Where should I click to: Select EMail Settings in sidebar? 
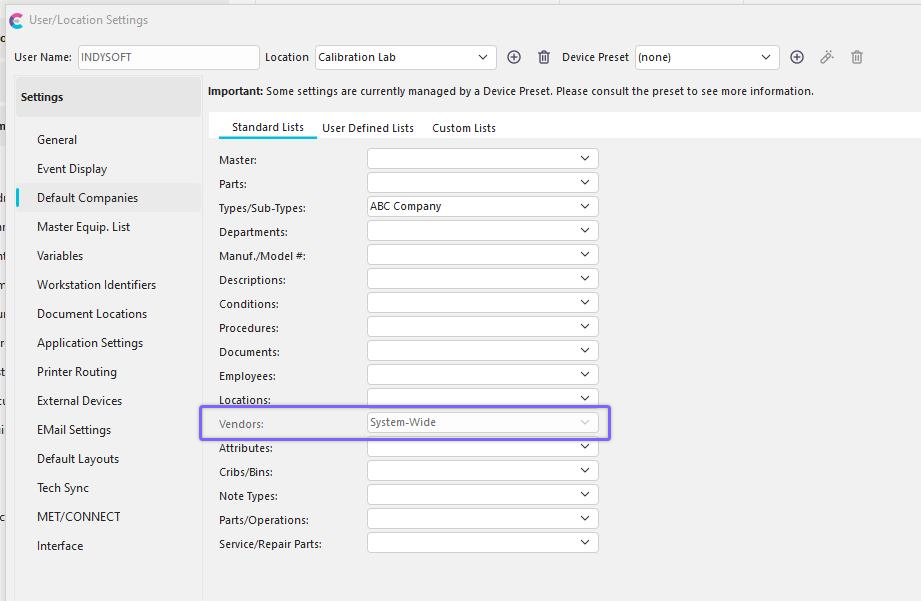[x=74, y=430]
